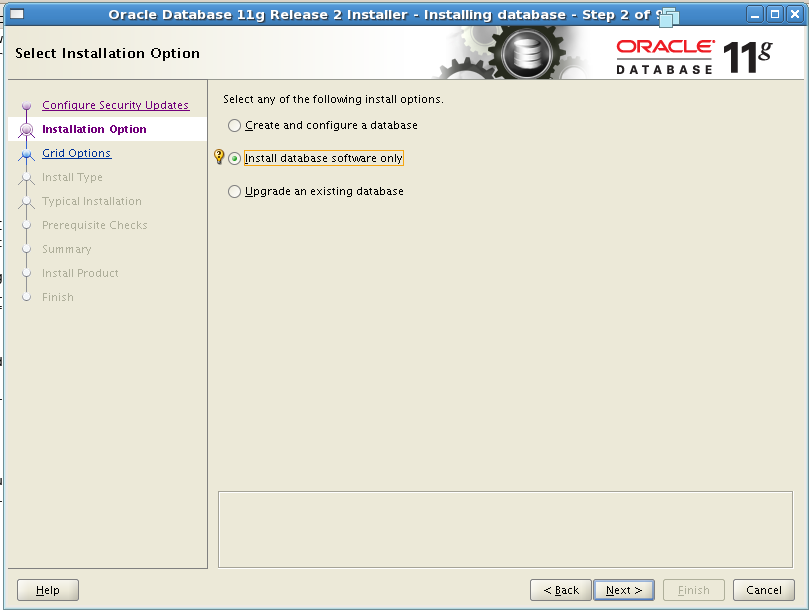This screenshot has height=612, width=809.
Task: Click the Back button
Action: point(561,590)
